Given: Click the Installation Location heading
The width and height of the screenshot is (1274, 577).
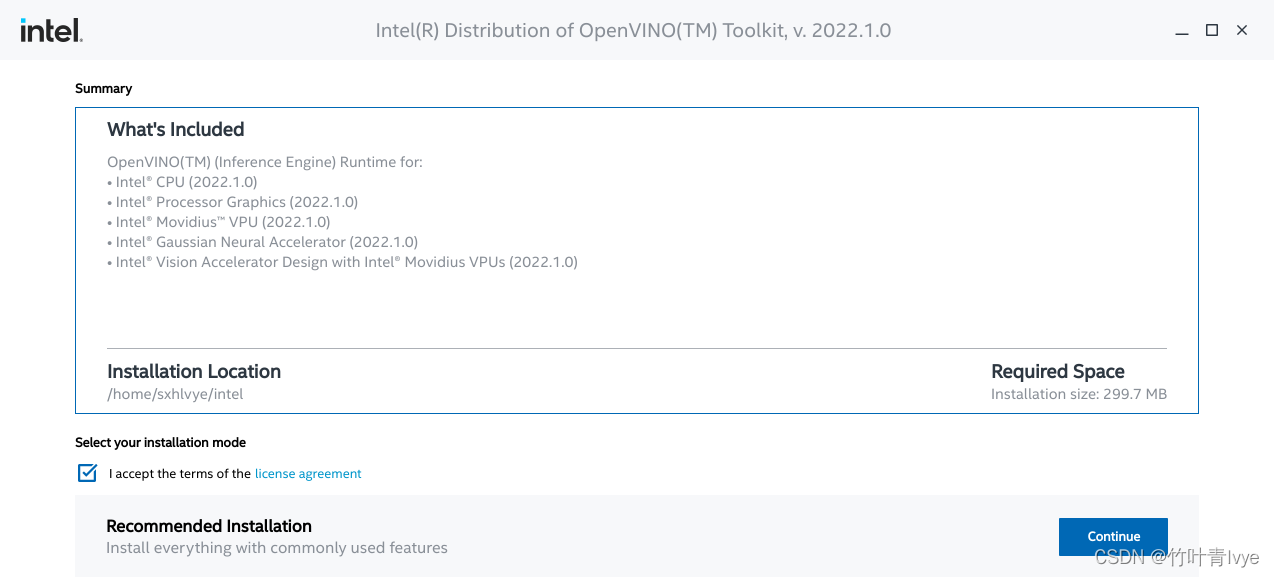Looking at the screenshot, I should (x=194, y=372).
